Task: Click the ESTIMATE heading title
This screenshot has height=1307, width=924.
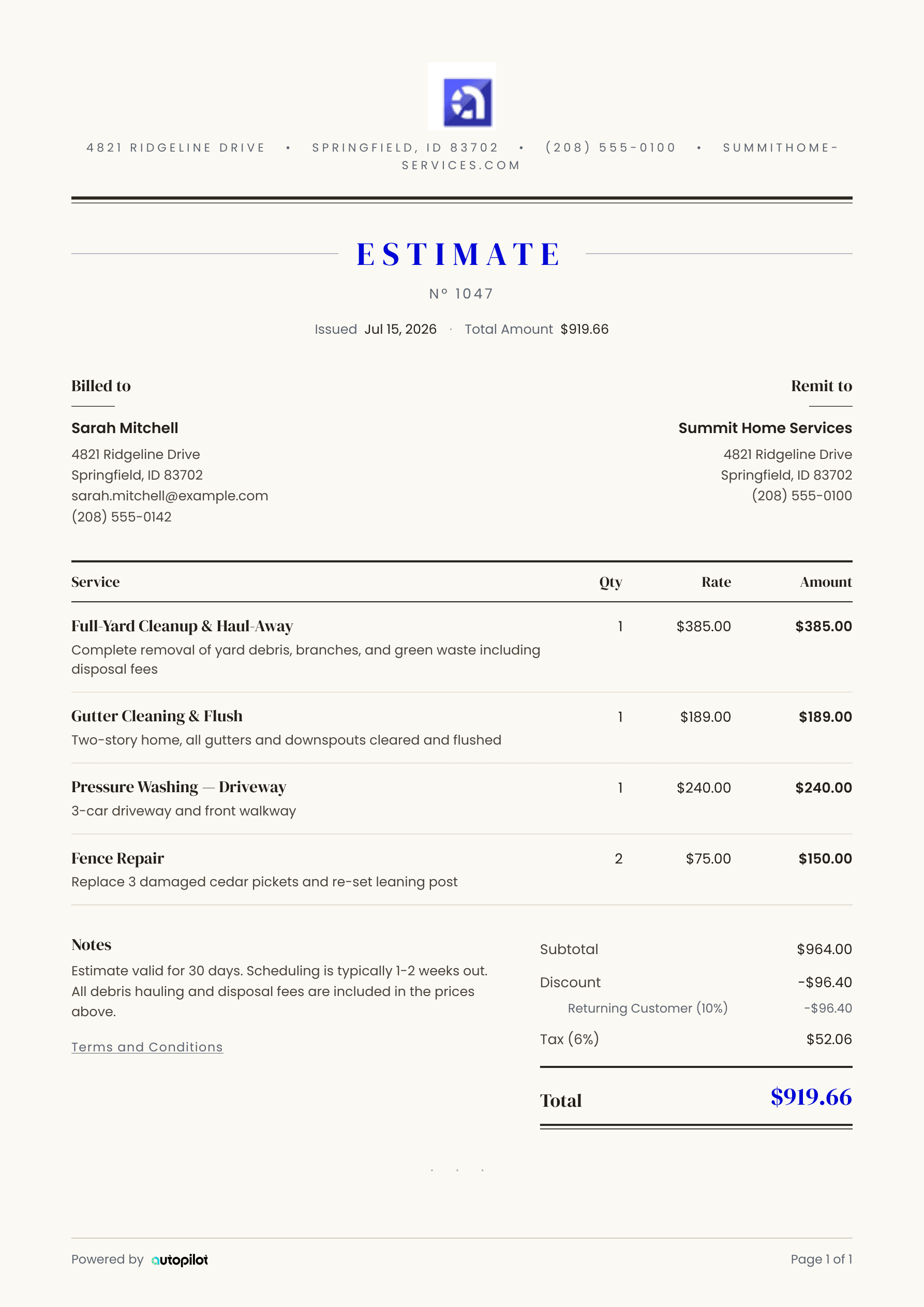Action: (460, 254)
